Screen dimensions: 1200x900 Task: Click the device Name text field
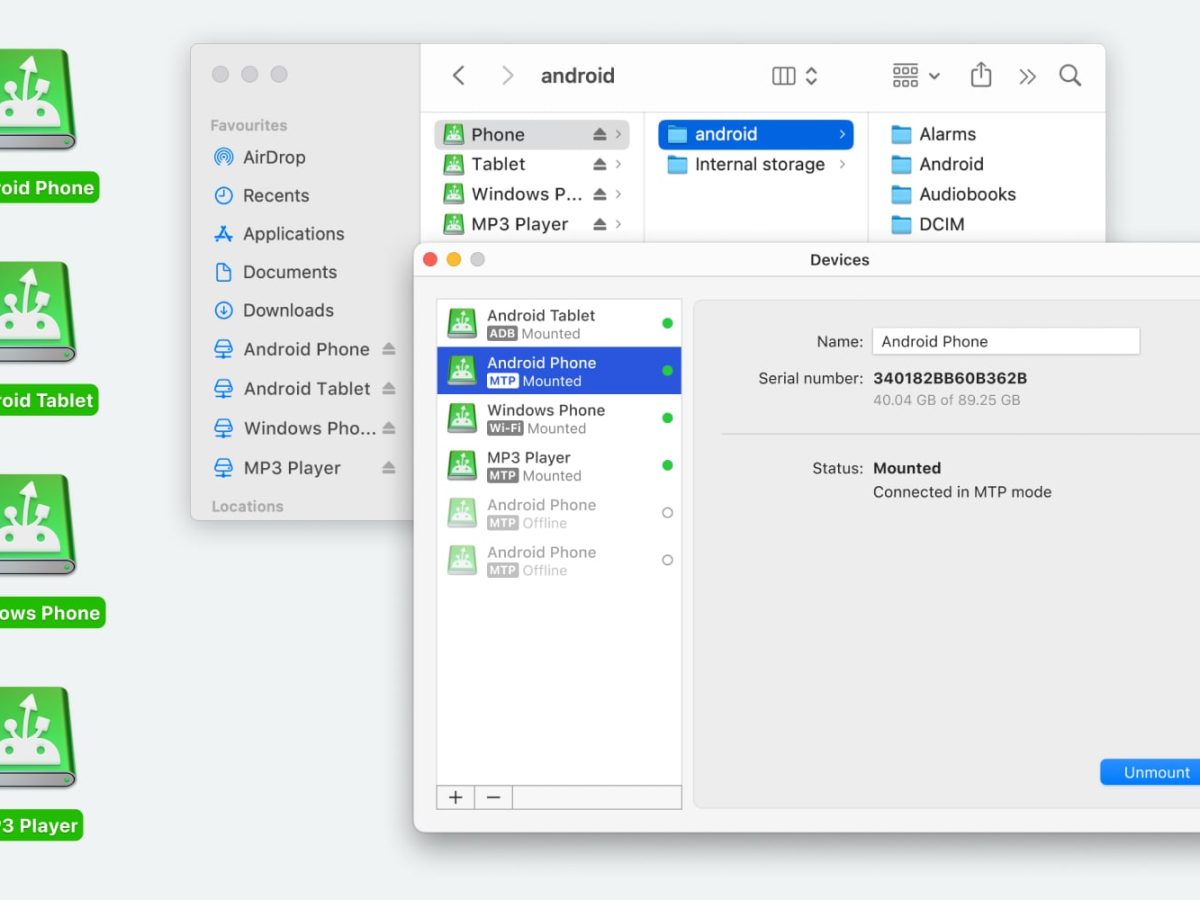[x=1005, y=341]
